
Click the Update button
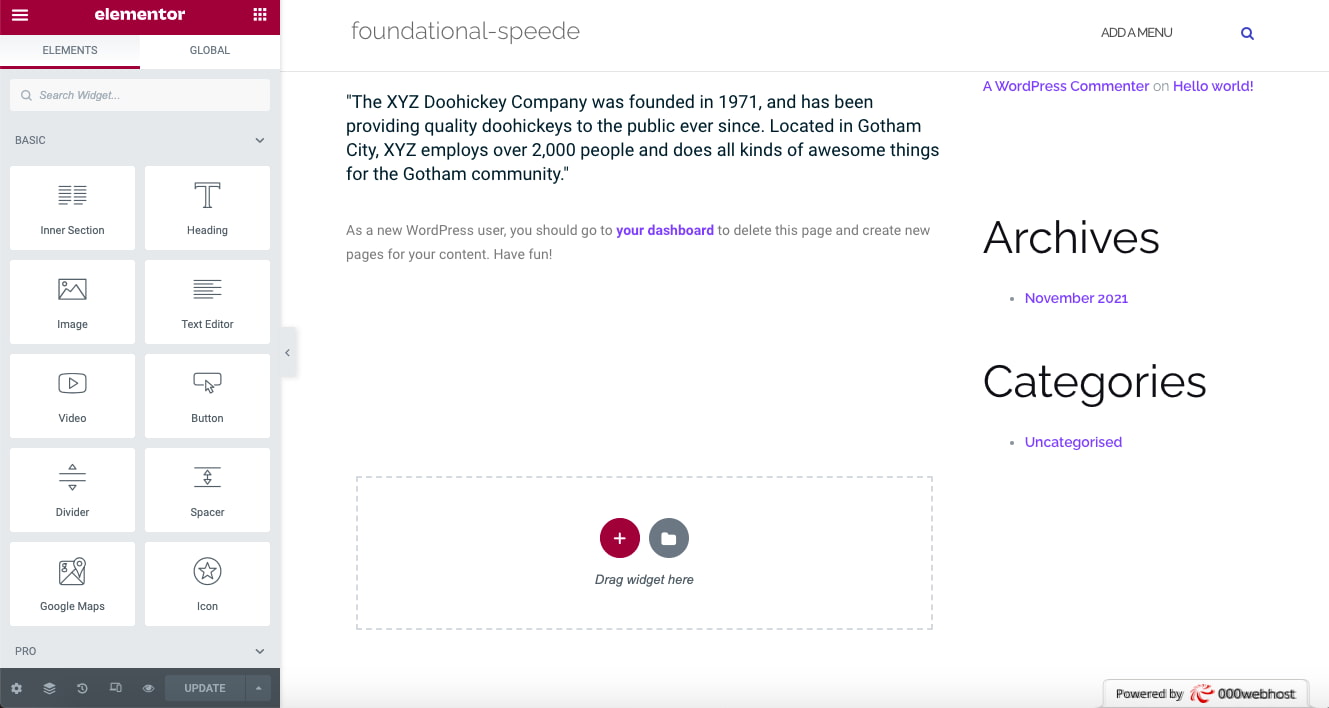(205, 688)
